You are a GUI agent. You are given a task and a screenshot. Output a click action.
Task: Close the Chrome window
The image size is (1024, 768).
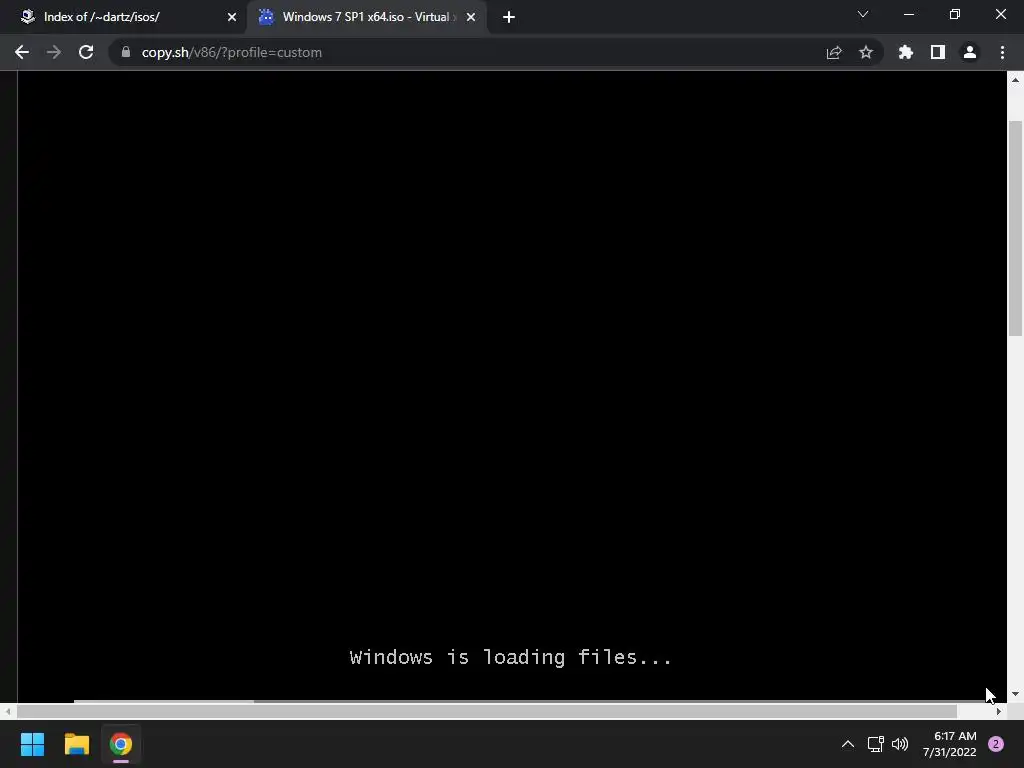[x=1000, y=14]
